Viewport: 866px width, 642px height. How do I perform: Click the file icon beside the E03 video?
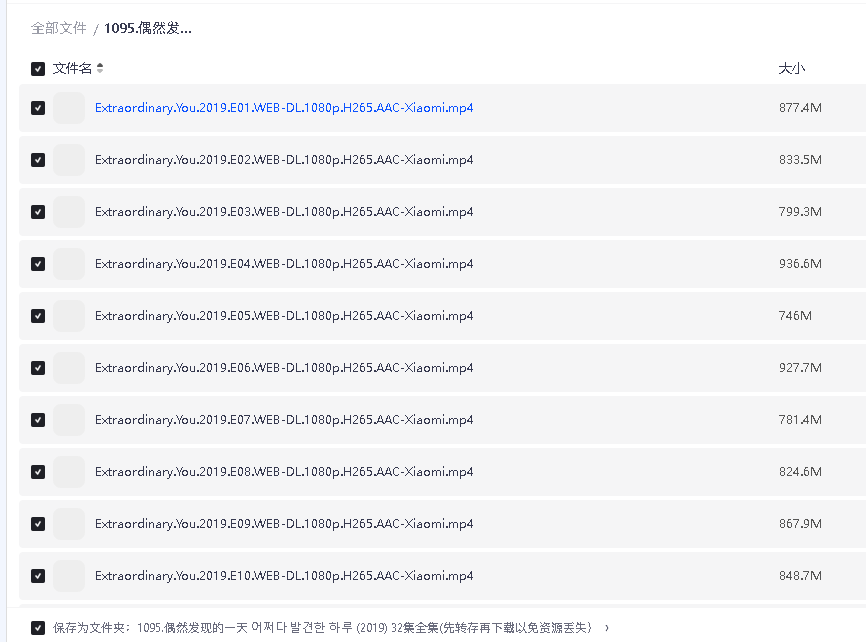point(69,212)
